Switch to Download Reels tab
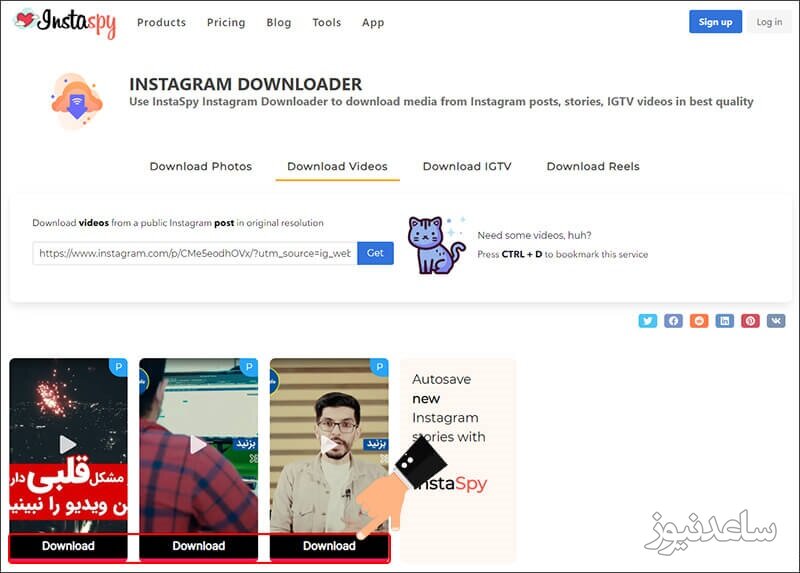 (593, 166)
